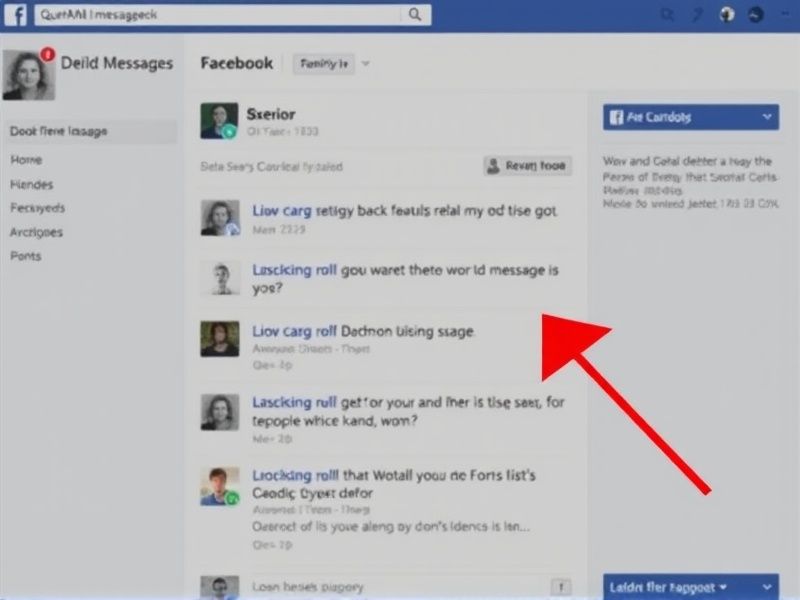Open 'Lascking rull' link about tepople
Viewport: 800px width, 600px height.
click(x=294, y=403)
